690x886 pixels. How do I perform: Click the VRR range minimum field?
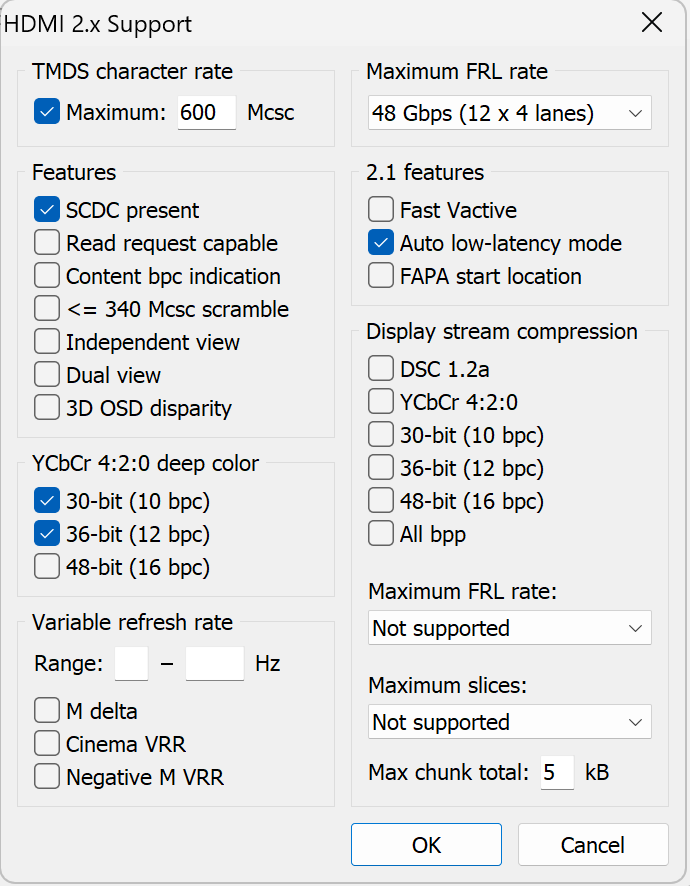(x=131, y=664)
